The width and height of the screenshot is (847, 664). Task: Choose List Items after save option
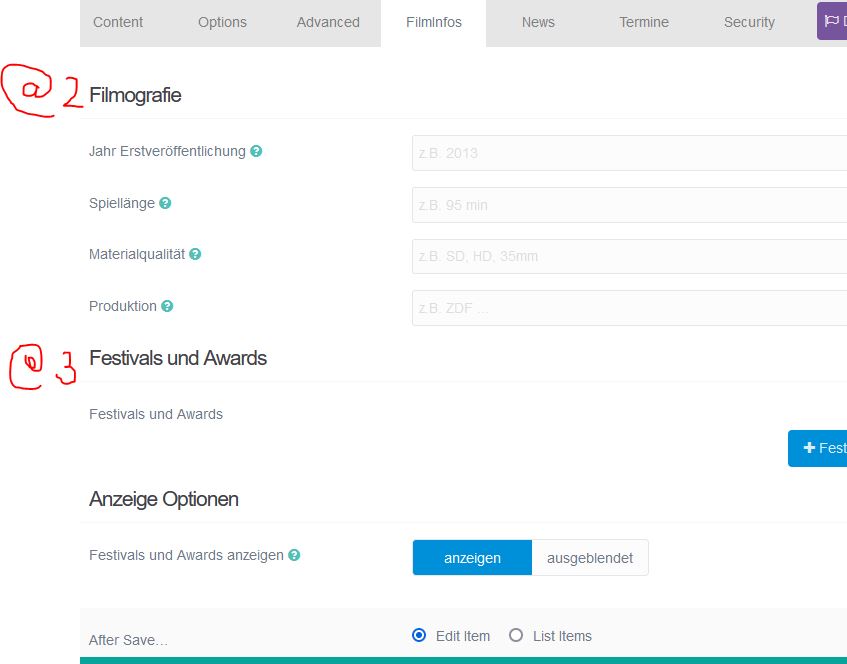click(x=516, y=635)
